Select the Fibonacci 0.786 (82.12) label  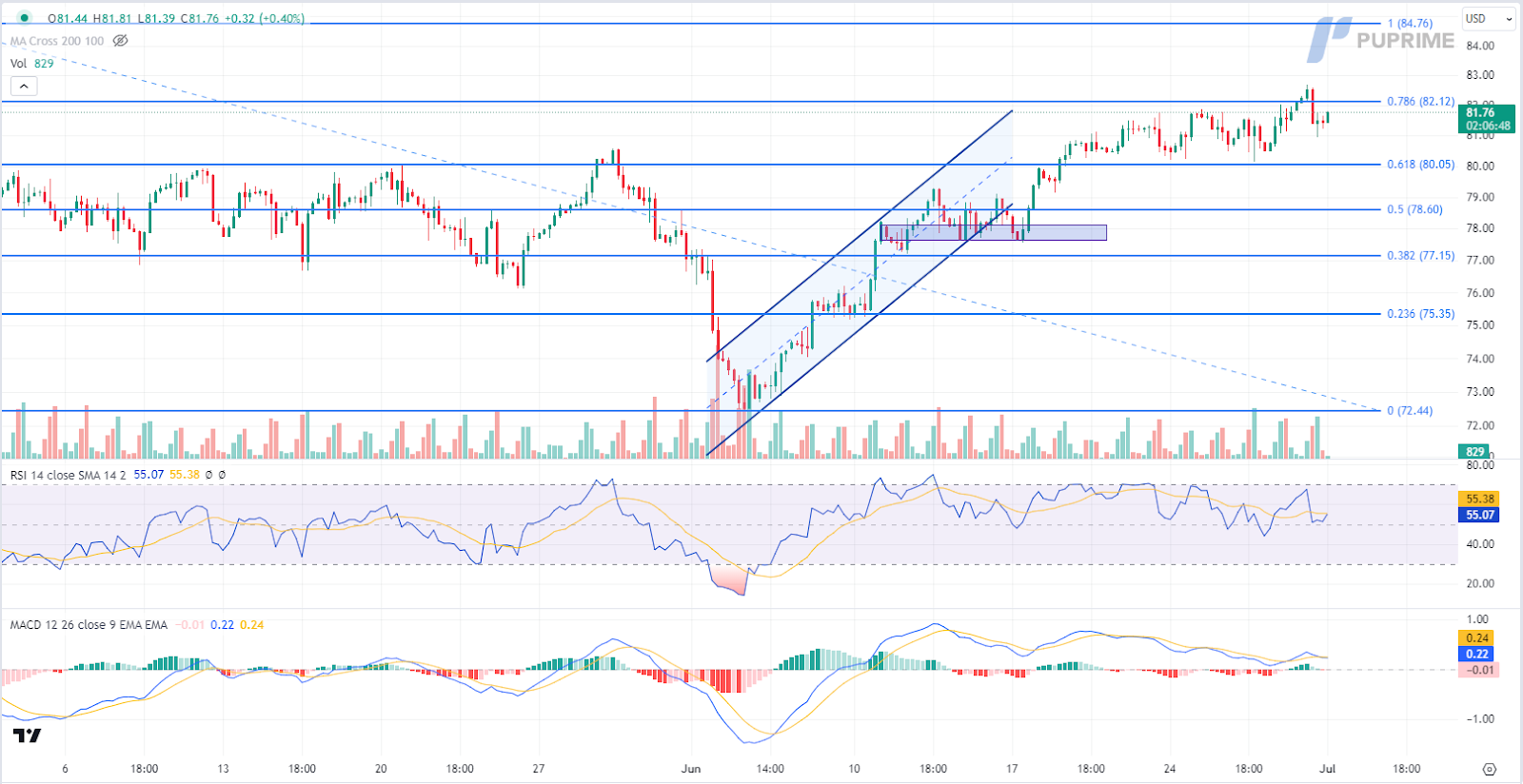pos(1420,102)
